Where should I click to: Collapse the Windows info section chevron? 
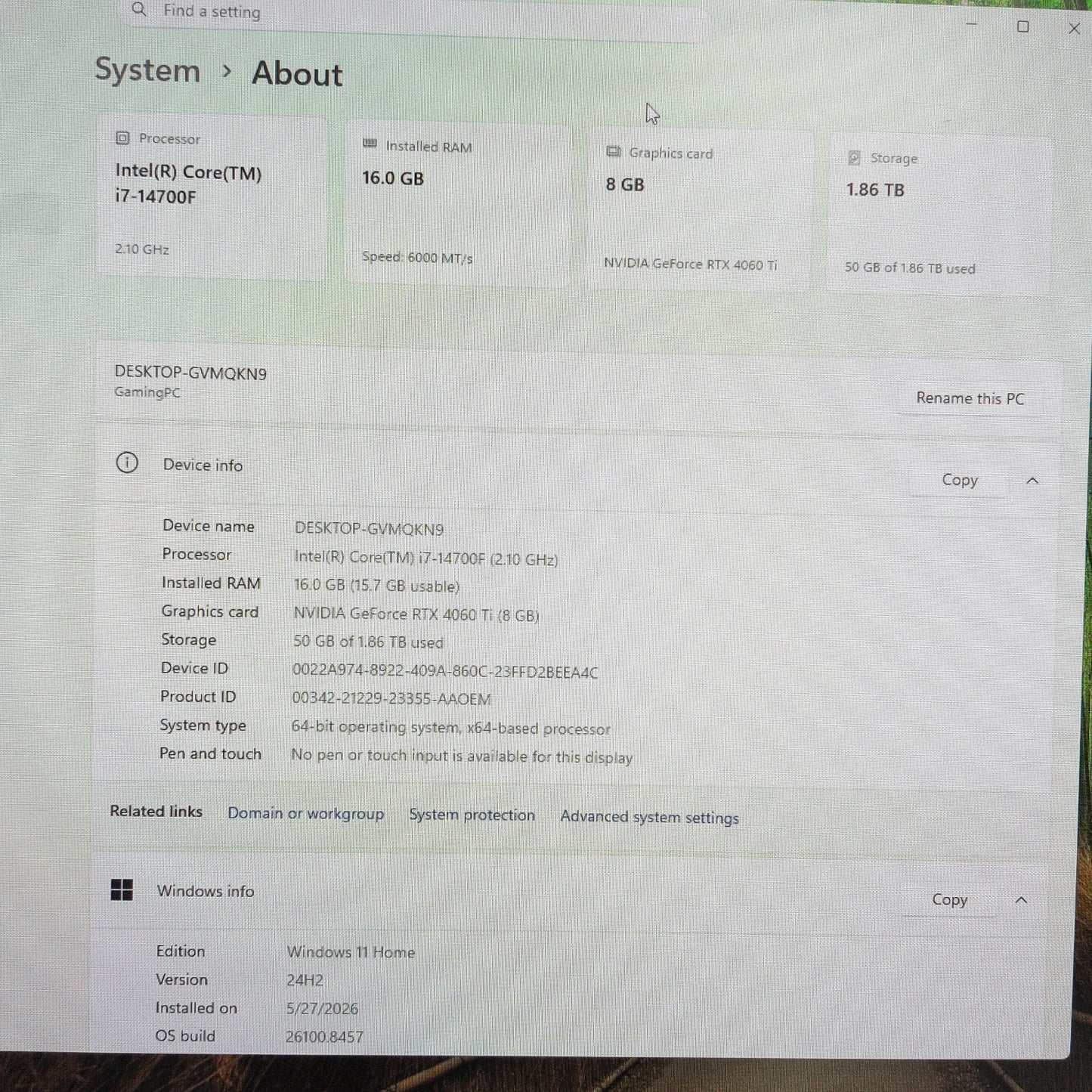(1021, 899)
